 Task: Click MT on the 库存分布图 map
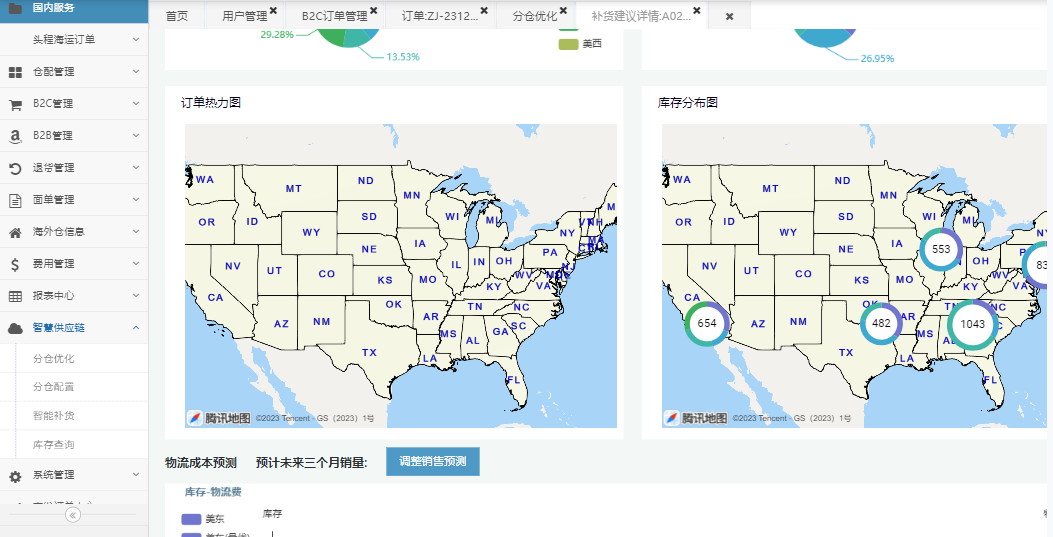coord(770,189)
